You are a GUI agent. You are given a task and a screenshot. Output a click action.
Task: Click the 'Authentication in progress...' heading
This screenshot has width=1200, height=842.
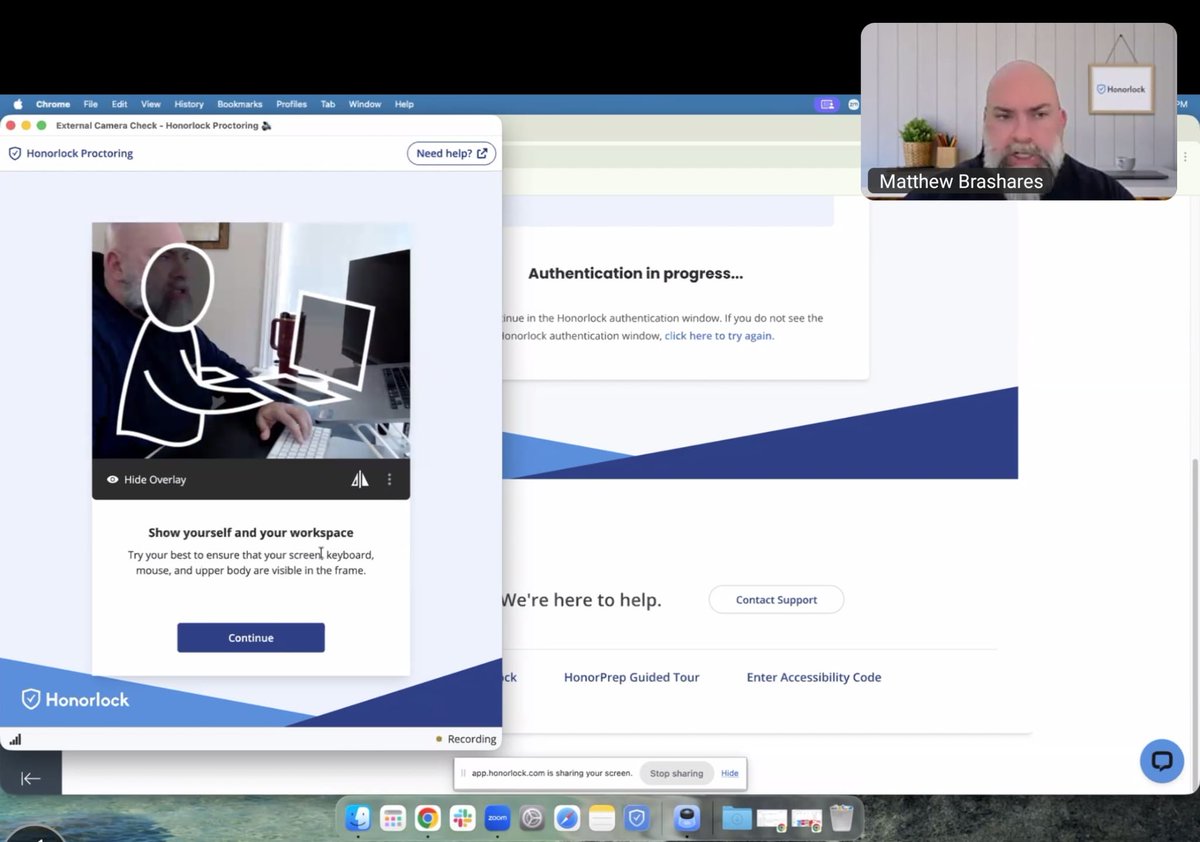coord(636,273)
